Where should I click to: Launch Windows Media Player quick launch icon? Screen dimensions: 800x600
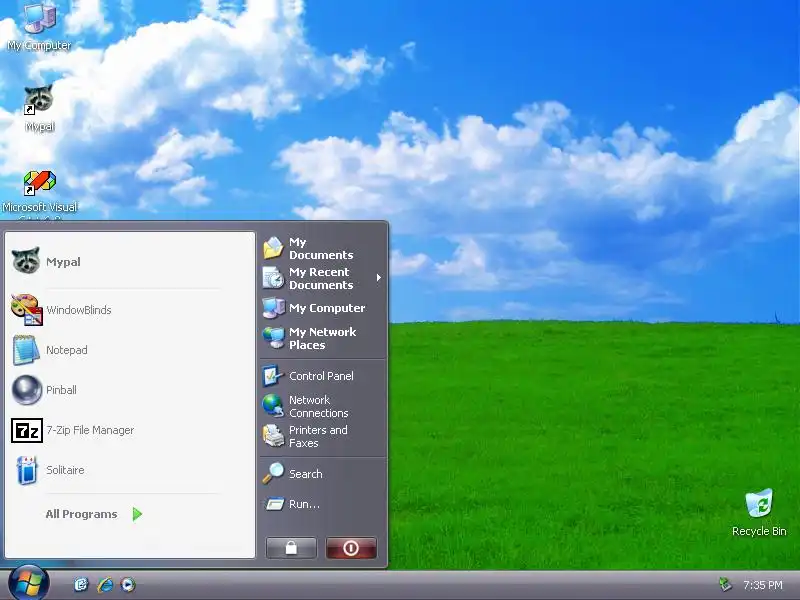[128, 584]
